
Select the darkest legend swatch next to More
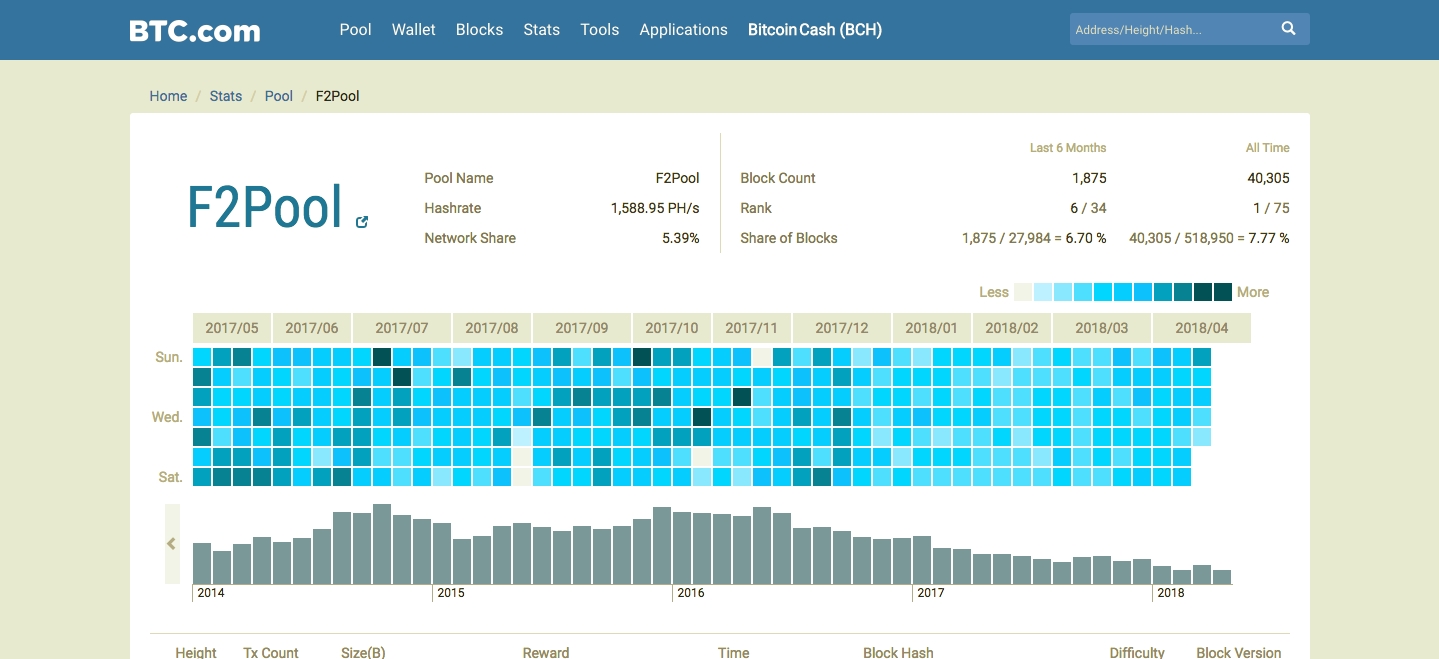tap(1223, 292)
